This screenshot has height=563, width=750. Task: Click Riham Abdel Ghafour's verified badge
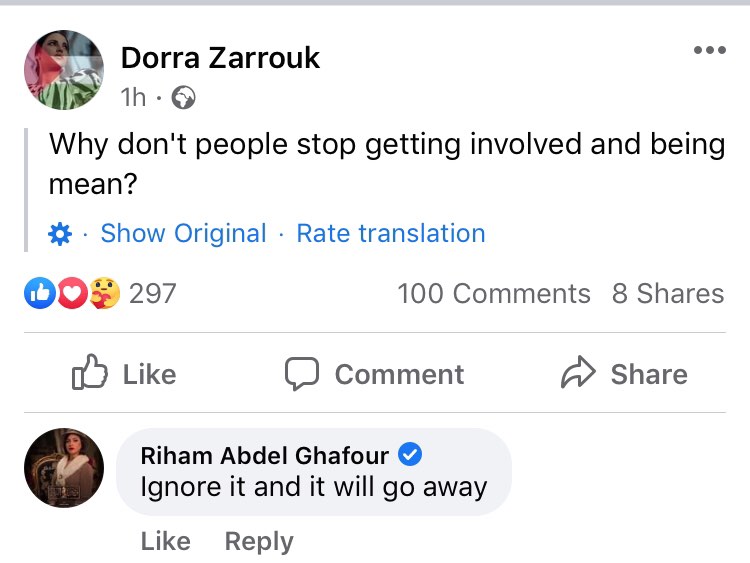[x=410, y=456]
